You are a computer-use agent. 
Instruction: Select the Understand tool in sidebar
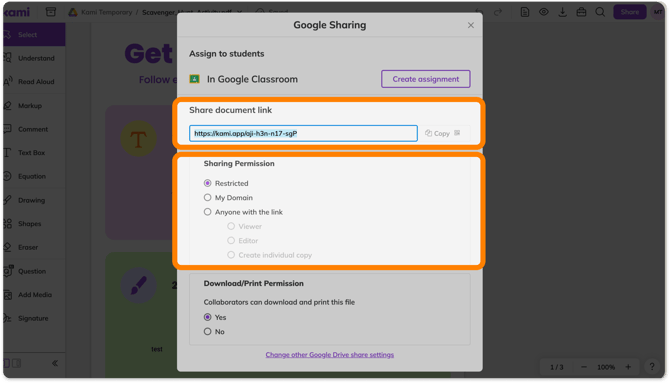tap(33, 58)
